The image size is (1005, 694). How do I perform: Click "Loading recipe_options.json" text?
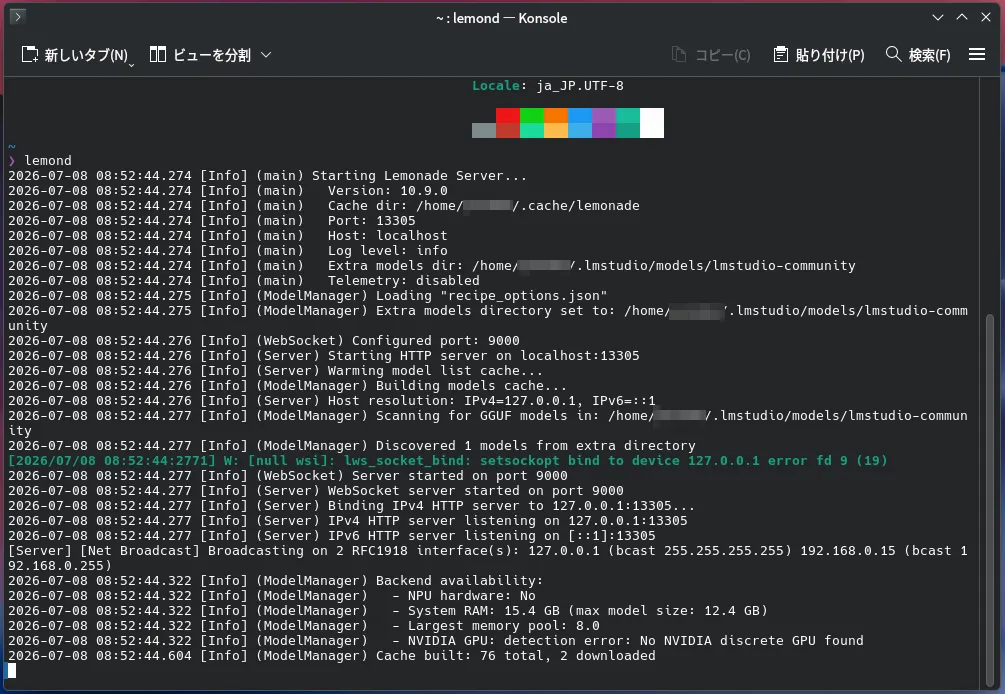click(x=492, y=296)
